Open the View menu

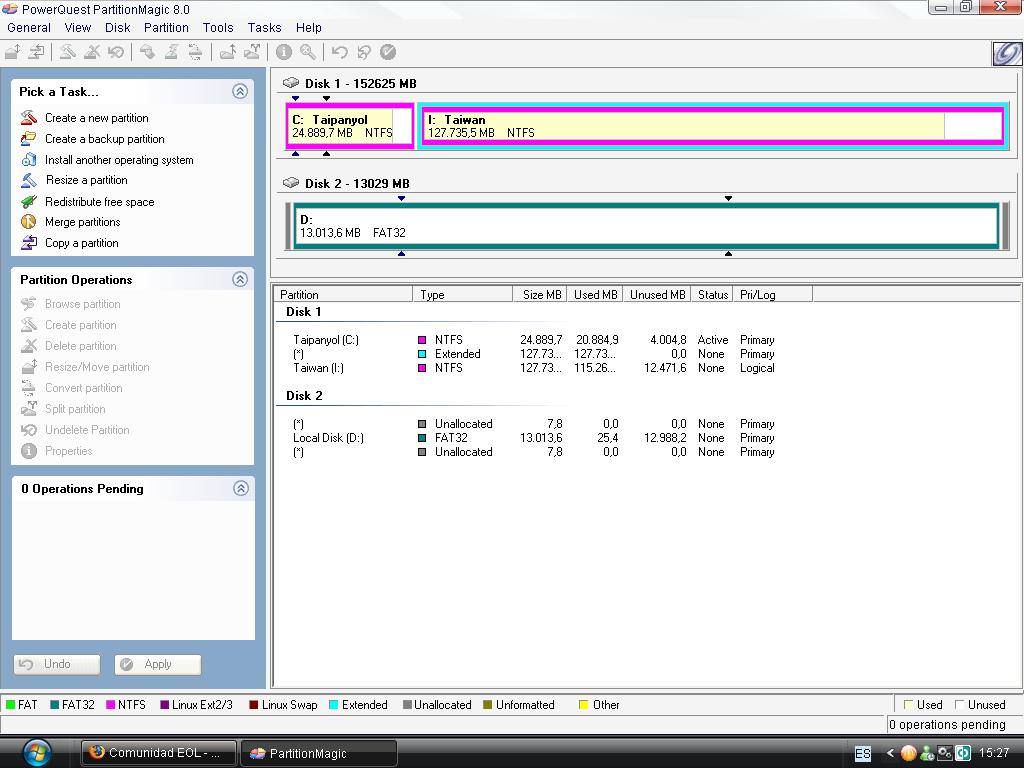(x=78, y=27)
